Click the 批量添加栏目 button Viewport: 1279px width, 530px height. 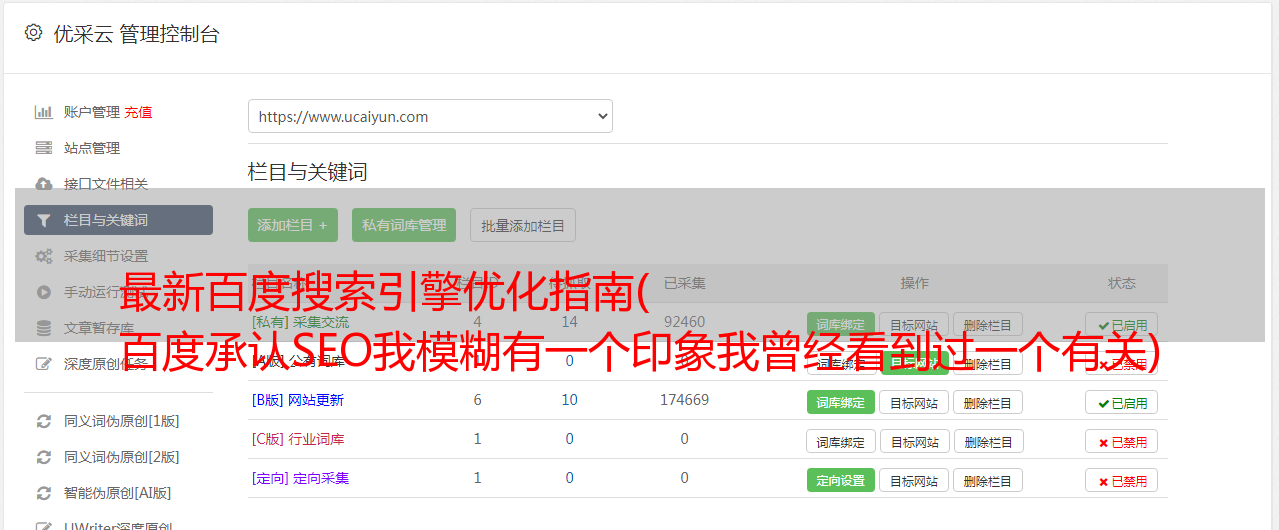523,225
